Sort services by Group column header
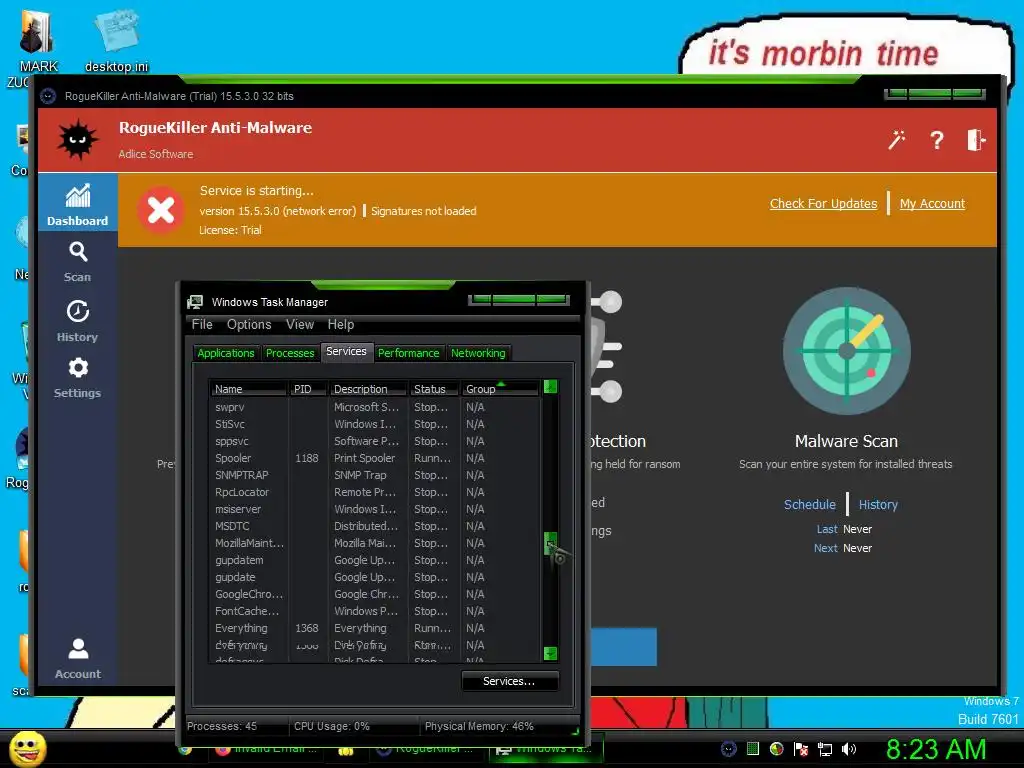 point(500,389)
